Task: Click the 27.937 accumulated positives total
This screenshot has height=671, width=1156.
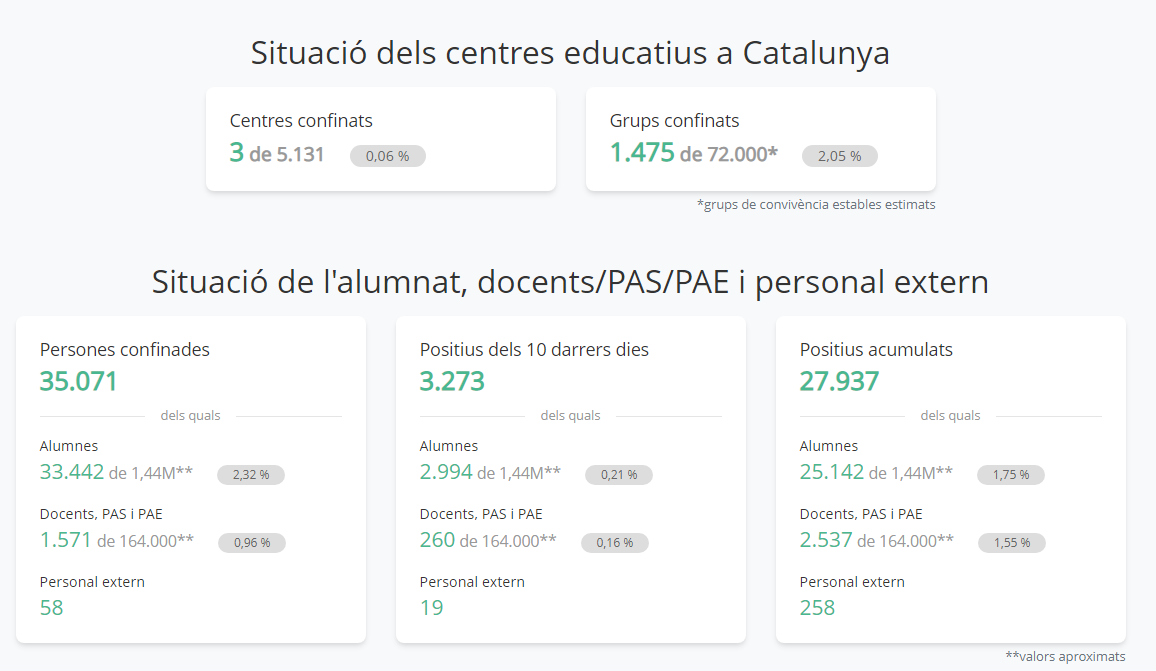Action: click(x=839, y=381)
